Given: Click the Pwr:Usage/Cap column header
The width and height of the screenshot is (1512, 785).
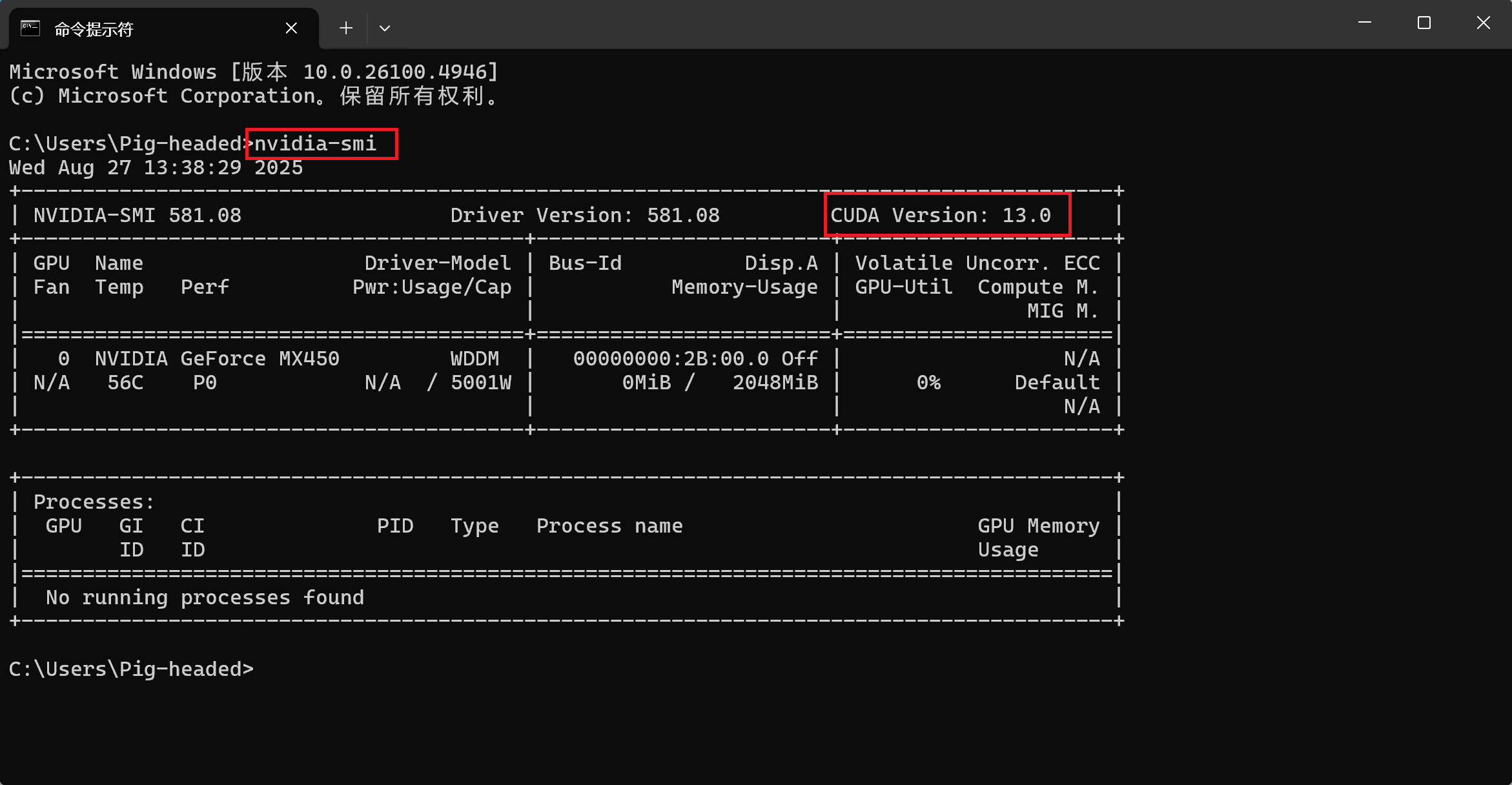Looking at the screenshot, I should (x=432, y=287).
